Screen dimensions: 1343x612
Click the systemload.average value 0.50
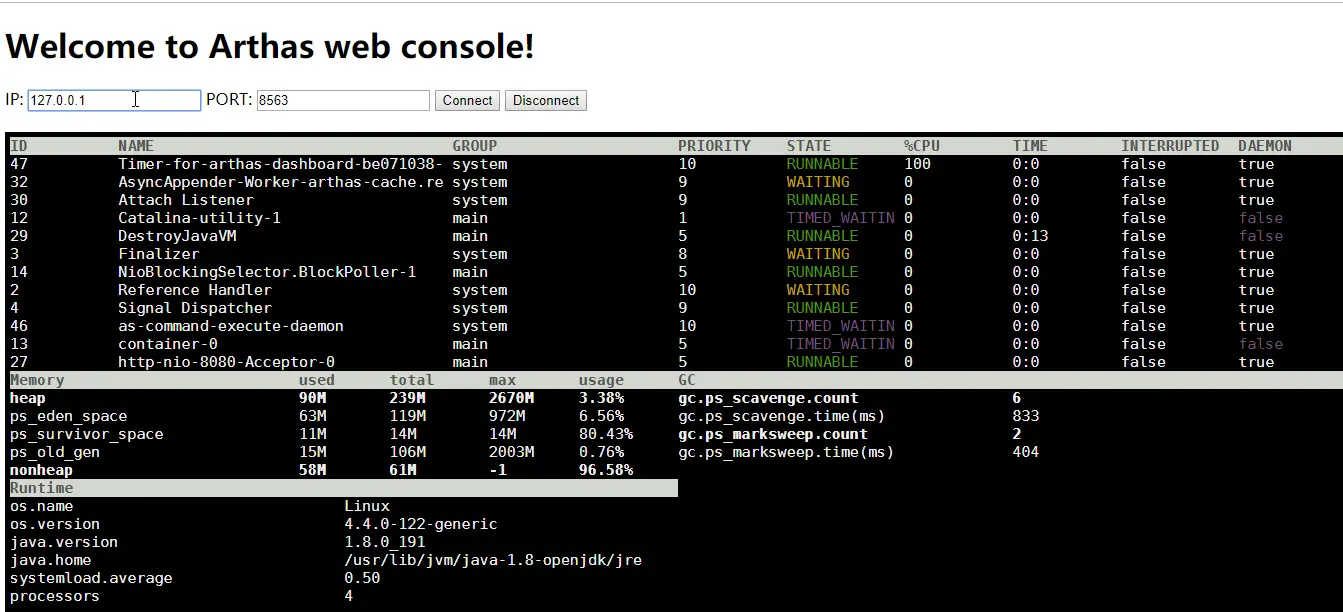[x=362, y=578]
